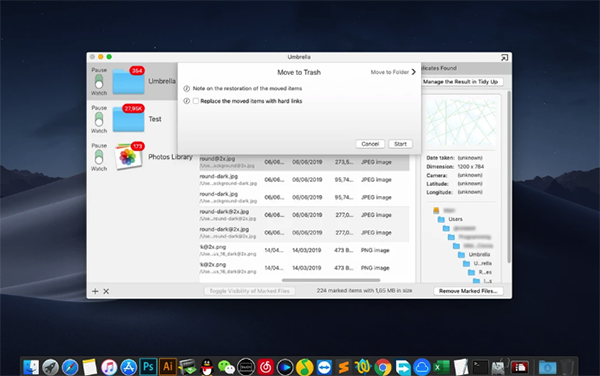Click Remove Marked Files button
The width and height of the screenshot is (600, 376).
tap(468, 291)
